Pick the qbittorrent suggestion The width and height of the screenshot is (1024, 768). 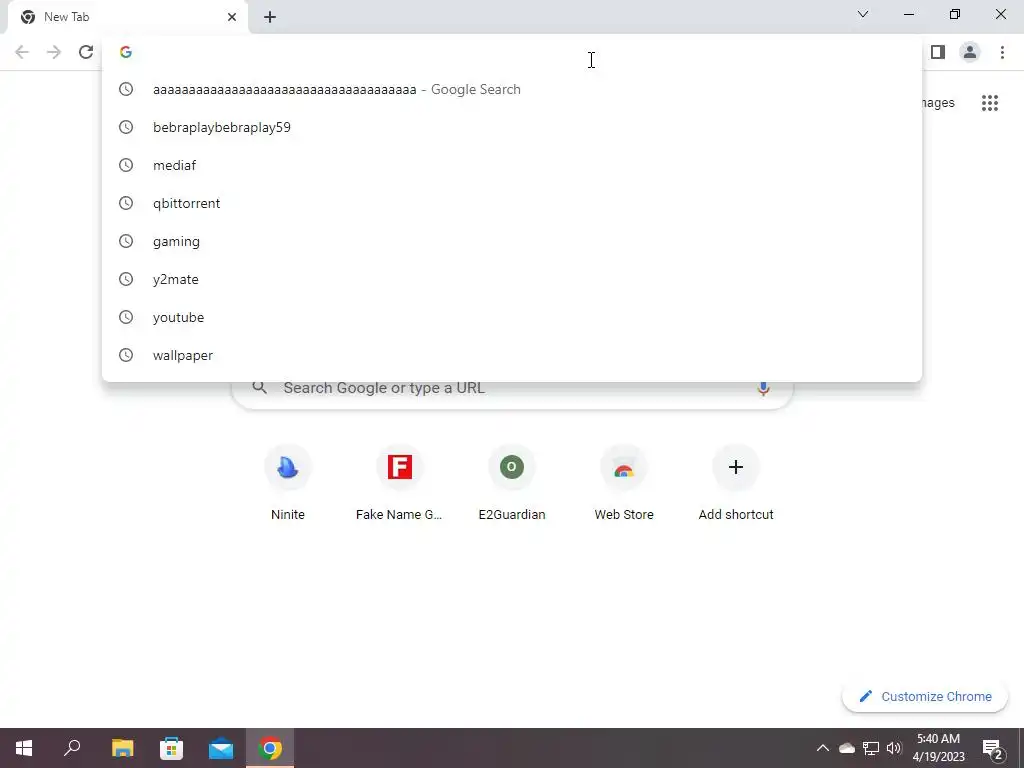click(512, 203)
